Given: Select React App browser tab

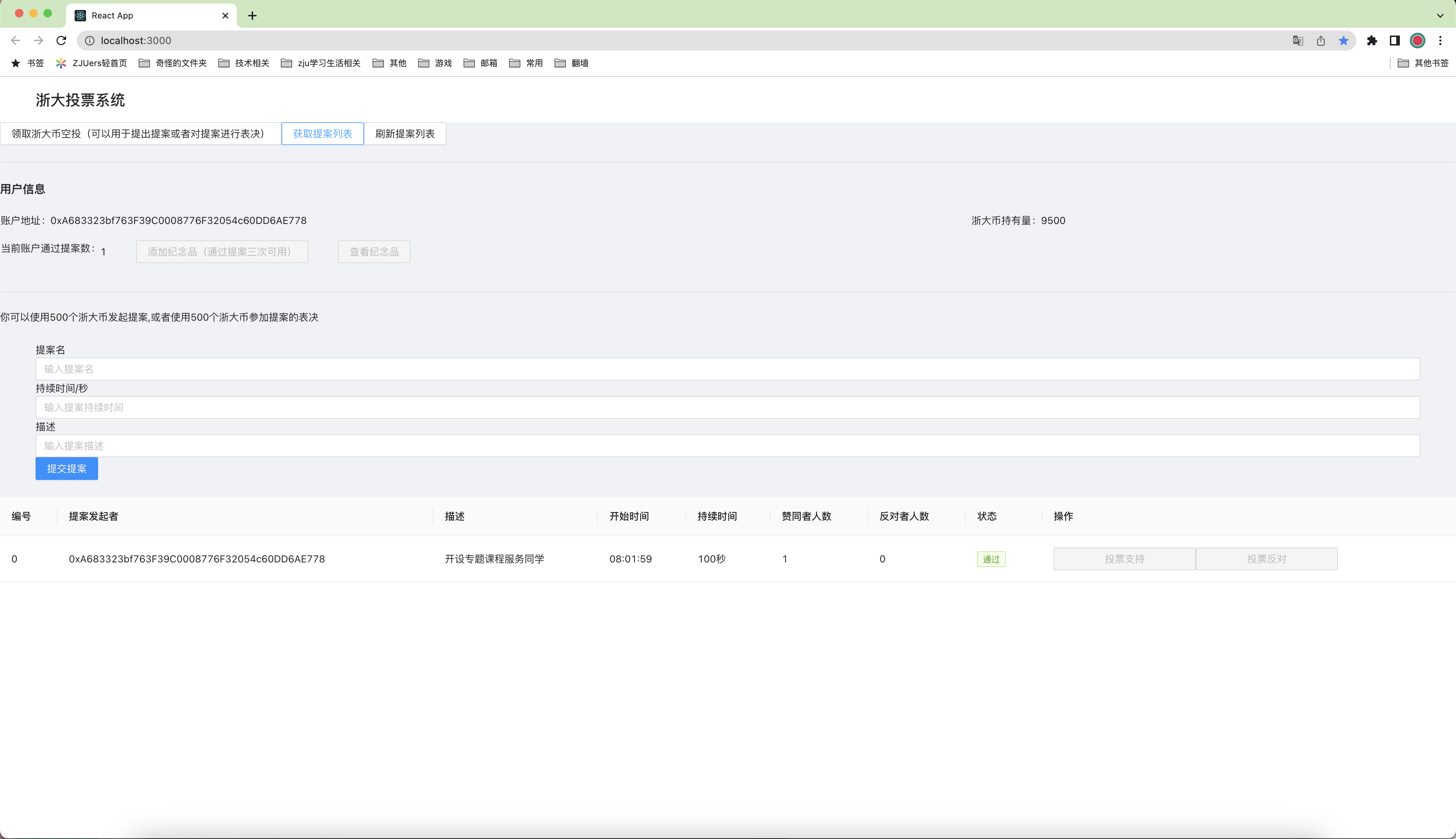Looking at the screenshot, I should (151, 16).
